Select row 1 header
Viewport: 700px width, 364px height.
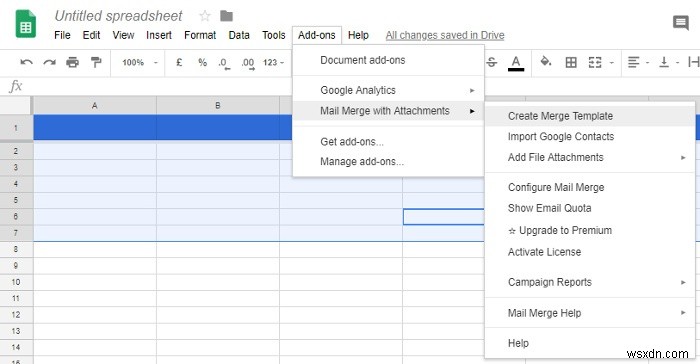(x=16, y=128)
